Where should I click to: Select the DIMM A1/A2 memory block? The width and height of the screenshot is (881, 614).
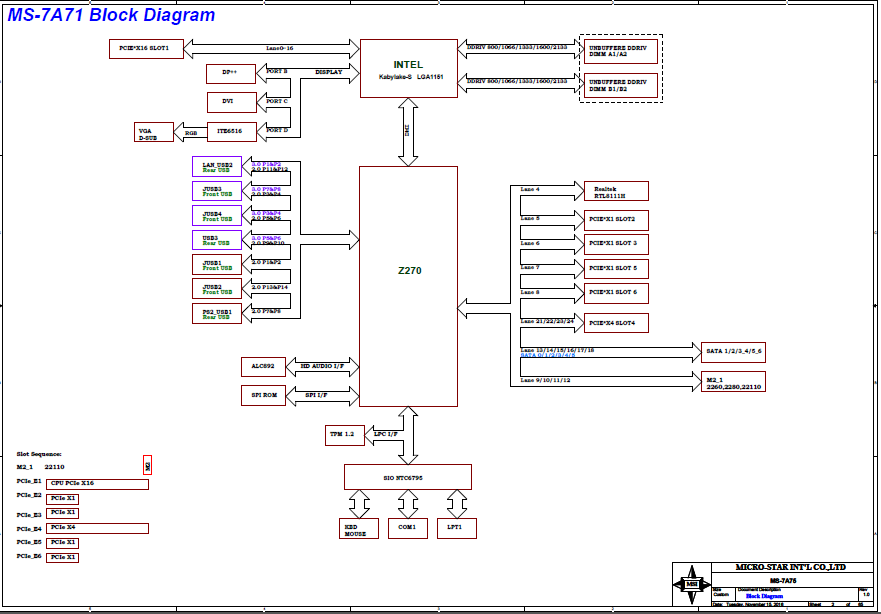pyautogui.click(x=620, y=51)
